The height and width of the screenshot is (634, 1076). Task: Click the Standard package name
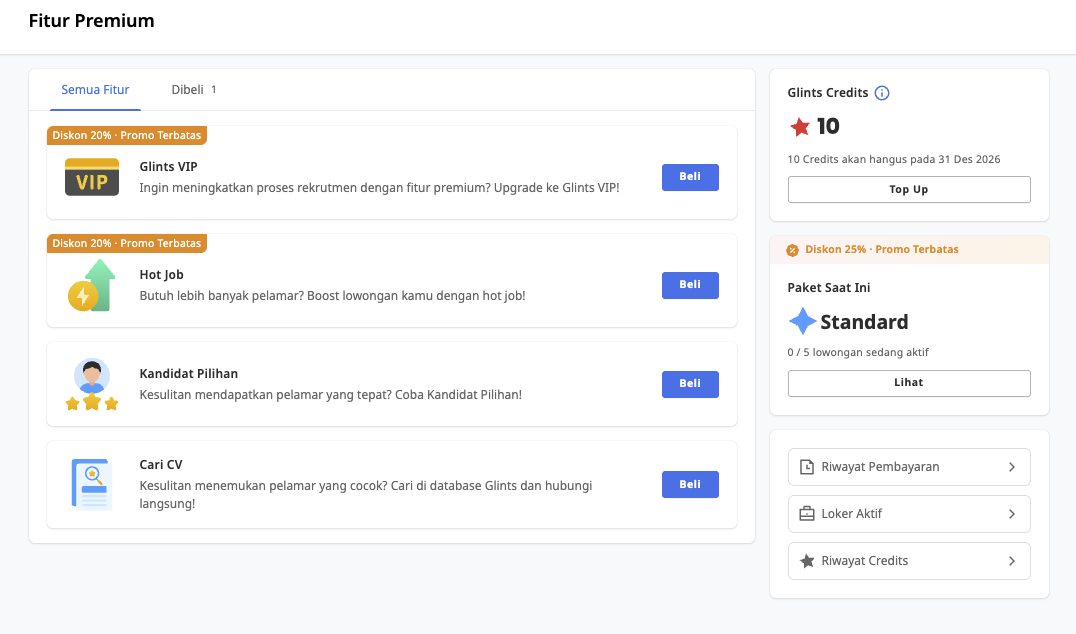[x=864, y=322]
